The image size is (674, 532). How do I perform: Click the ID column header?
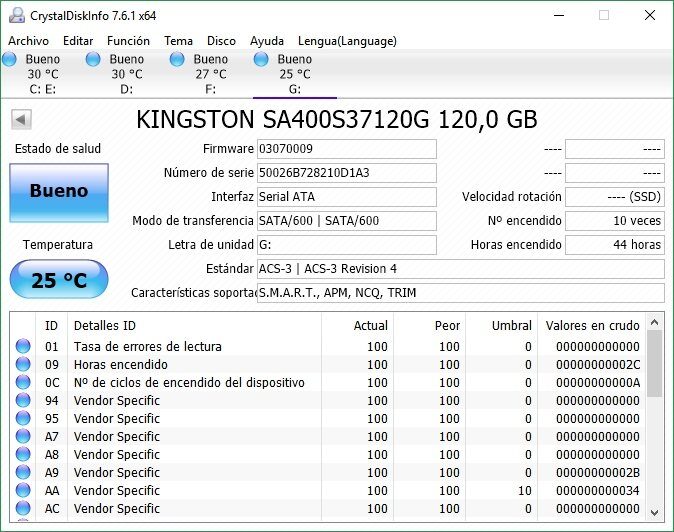click(x=51, y=326)
